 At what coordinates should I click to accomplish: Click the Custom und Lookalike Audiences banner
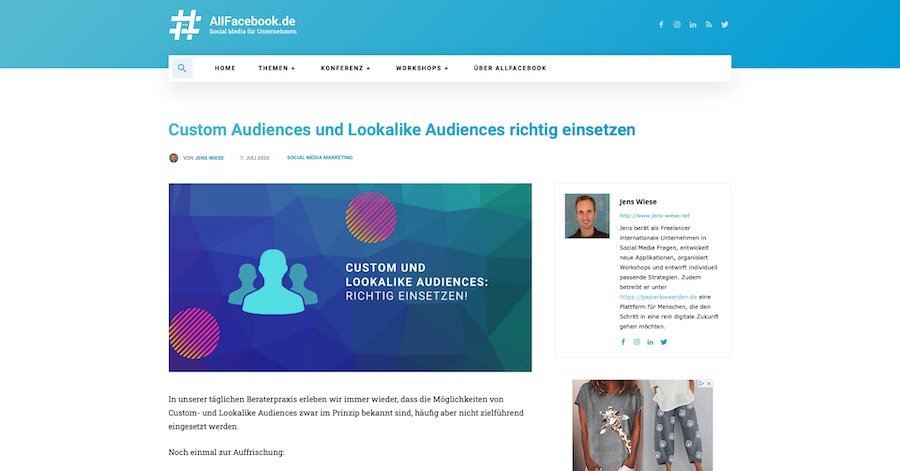click(350, 278)
